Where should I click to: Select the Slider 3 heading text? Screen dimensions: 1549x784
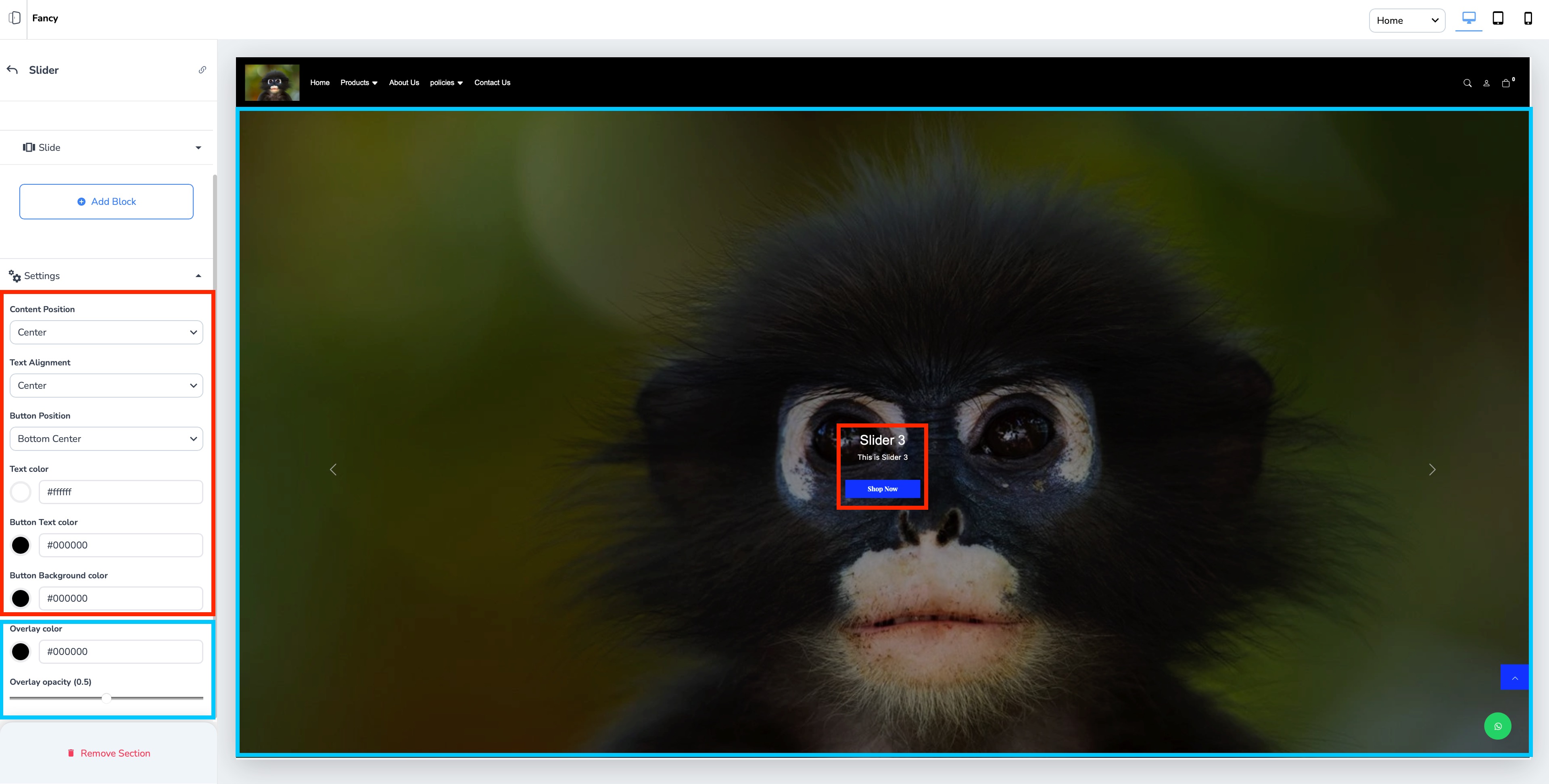[x=882, y=440]
